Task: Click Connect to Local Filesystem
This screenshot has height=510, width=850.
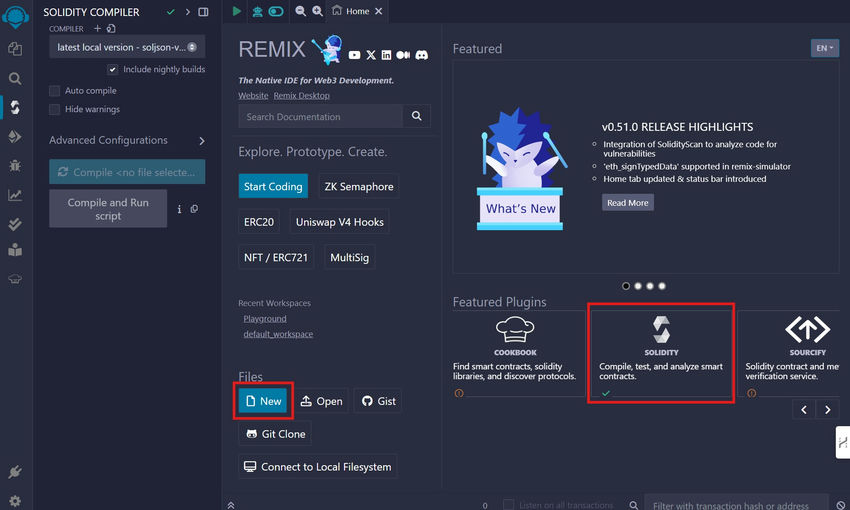Action: click(318, 467)
